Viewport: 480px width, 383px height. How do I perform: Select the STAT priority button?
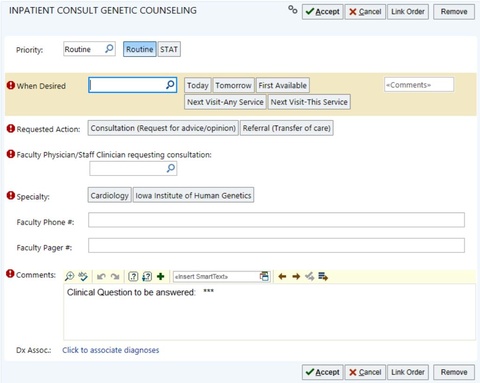tap(169, 49)
